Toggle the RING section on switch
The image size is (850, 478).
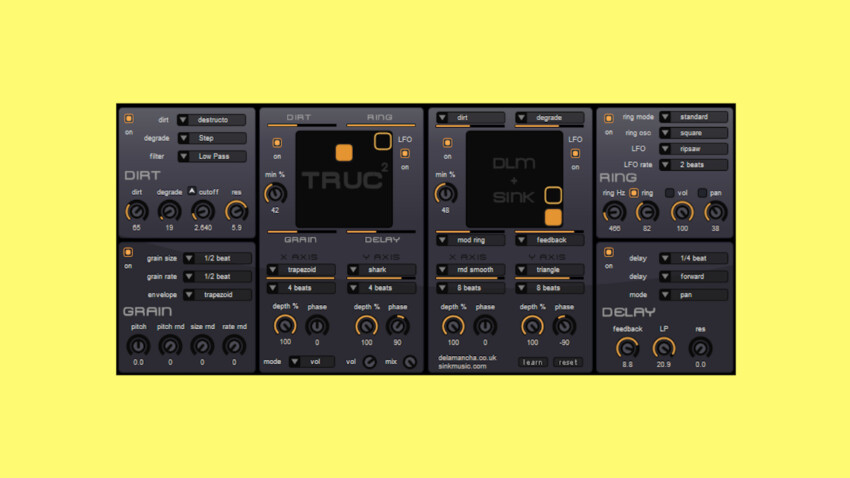[x=608, y=118]
